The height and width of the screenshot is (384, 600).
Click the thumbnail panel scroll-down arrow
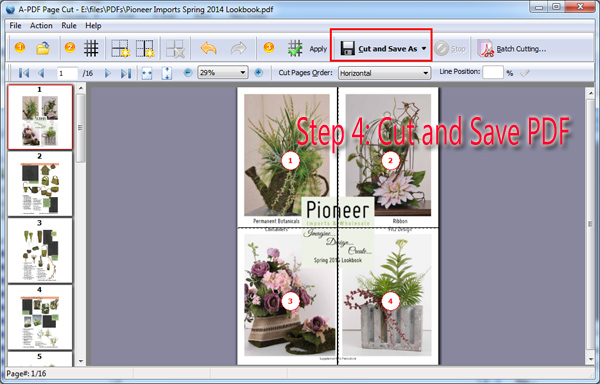point(80,361)
